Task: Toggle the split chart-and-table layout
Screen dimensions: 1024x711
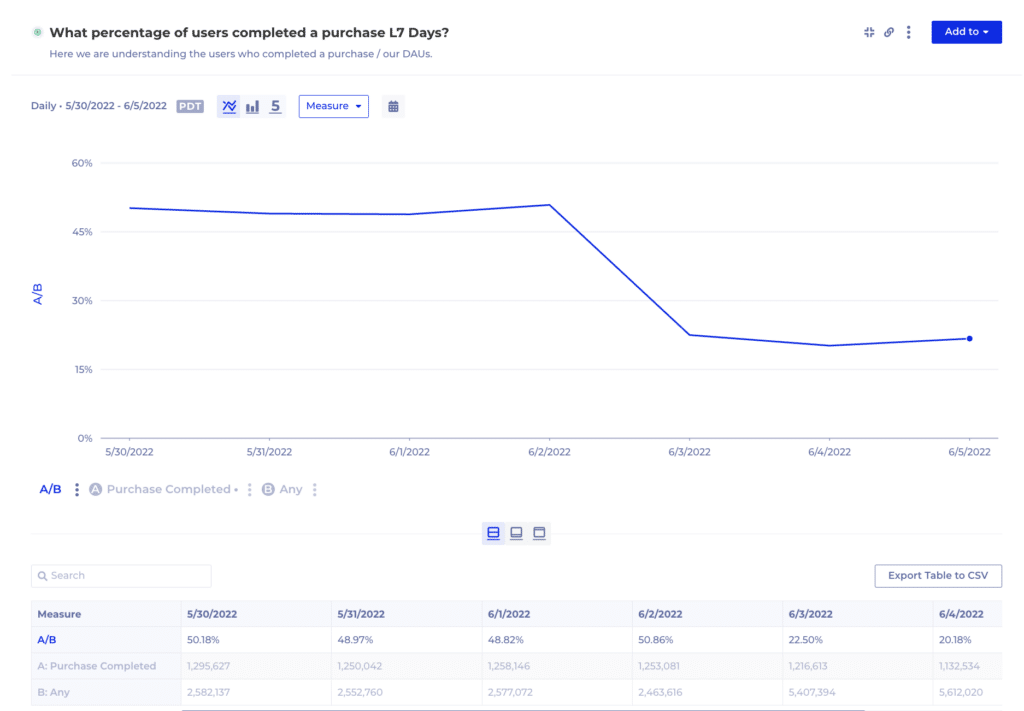Action: click(x=493, y=533)
